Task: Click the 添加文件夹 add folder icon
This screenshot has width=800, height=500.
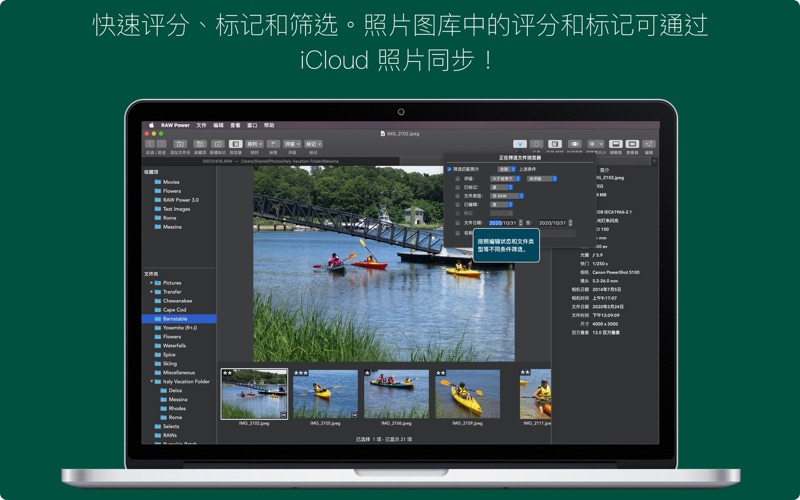Action: [180, 144]
